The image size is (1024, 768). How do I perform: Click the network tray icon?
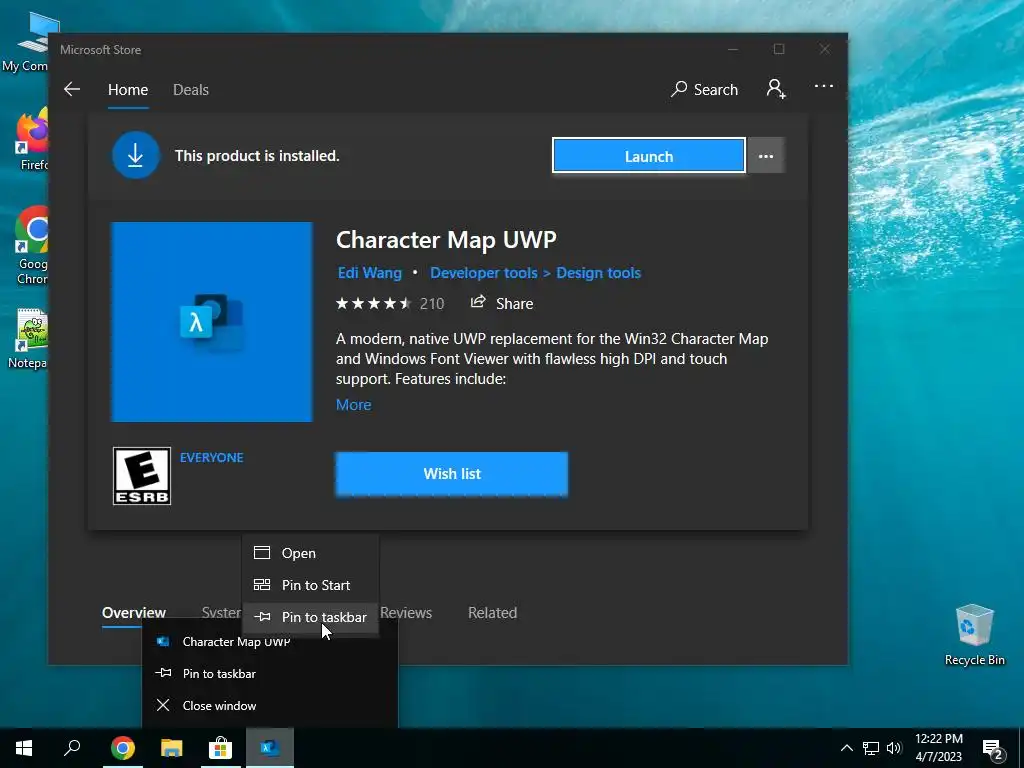871,748
